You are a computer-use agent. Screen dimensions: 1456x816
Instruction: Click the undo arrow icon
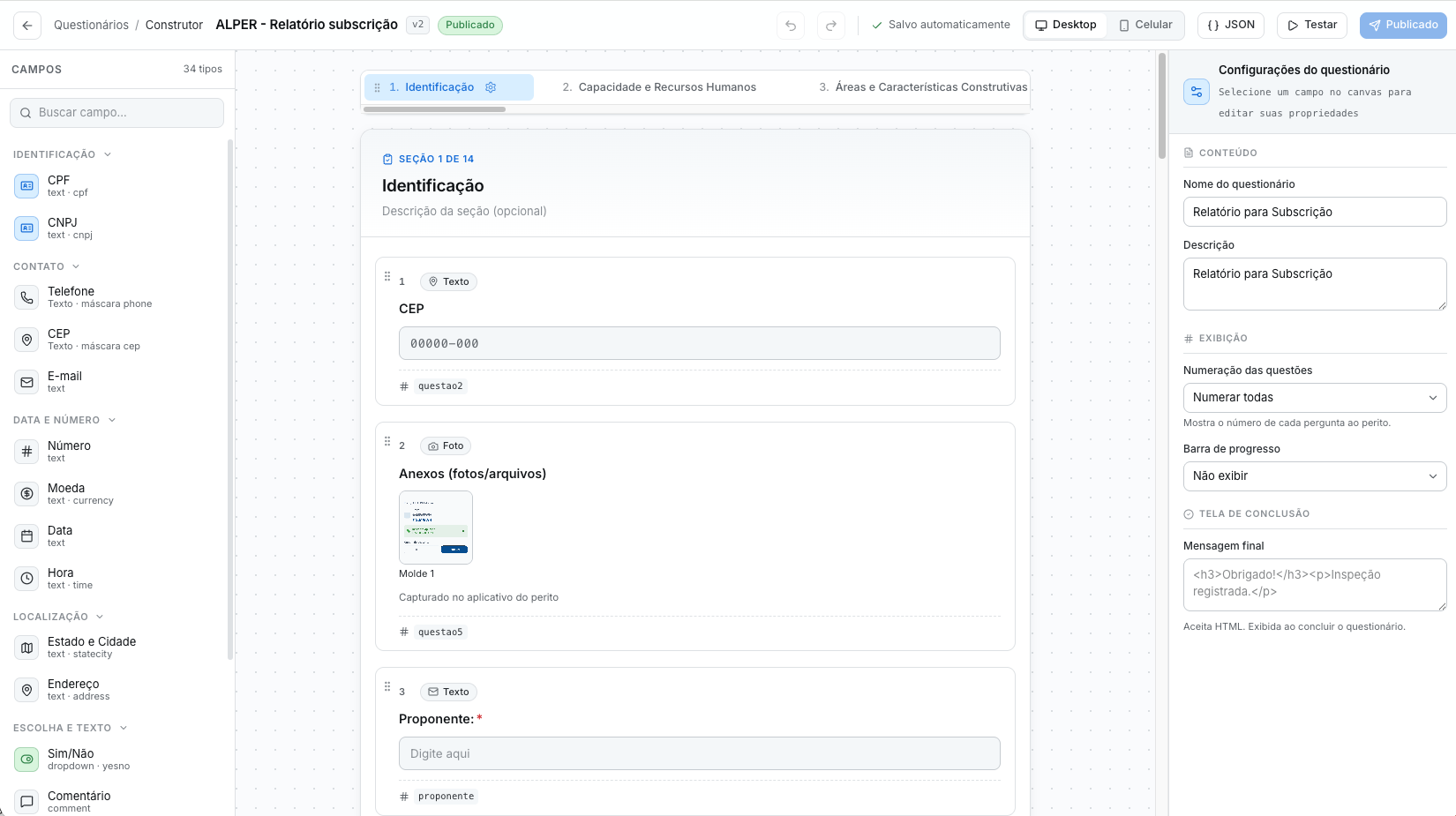[791, 26]
